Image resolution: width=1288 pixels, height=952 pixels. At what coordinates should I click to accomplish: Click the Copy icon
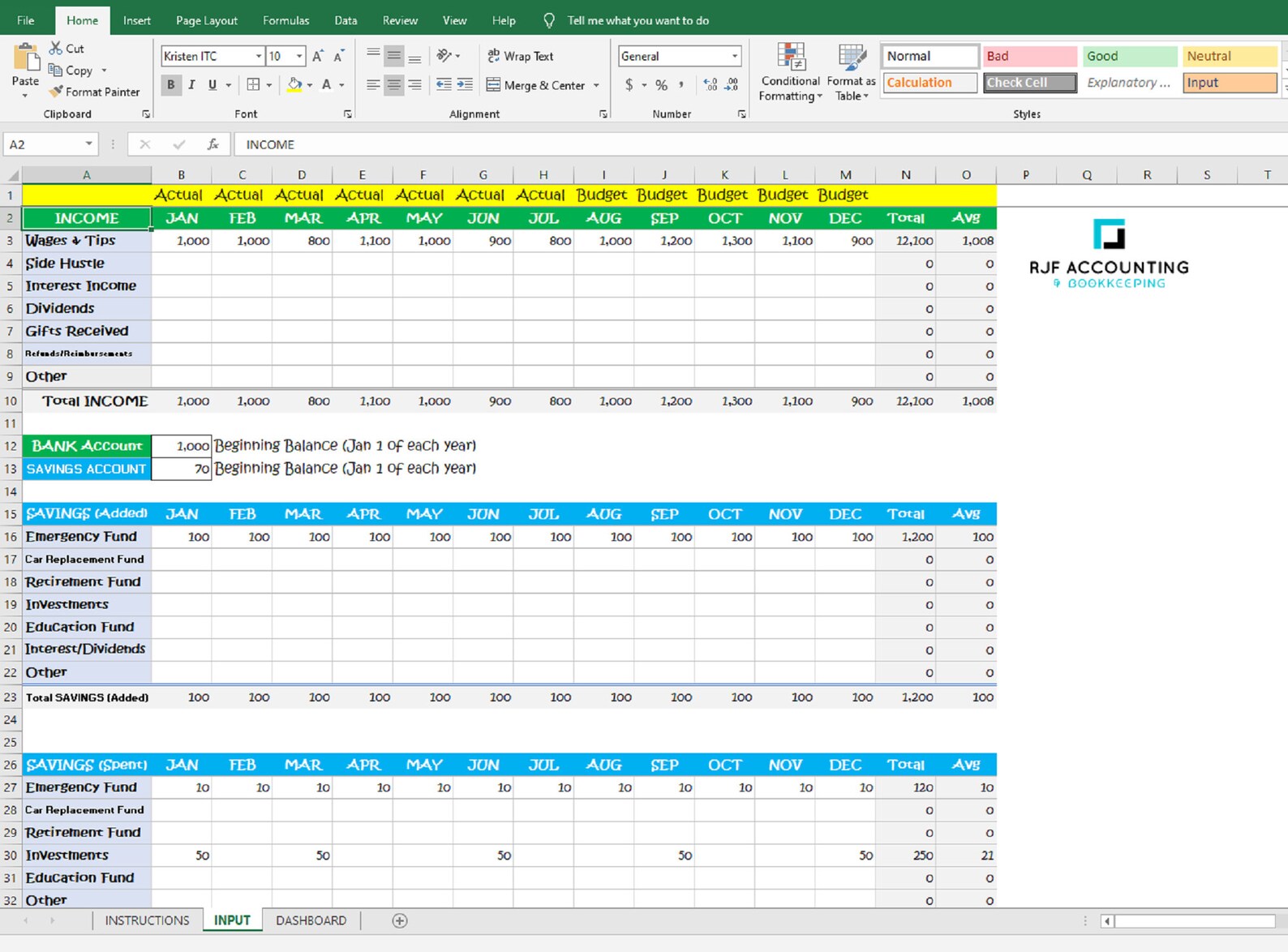pos(55,71)
